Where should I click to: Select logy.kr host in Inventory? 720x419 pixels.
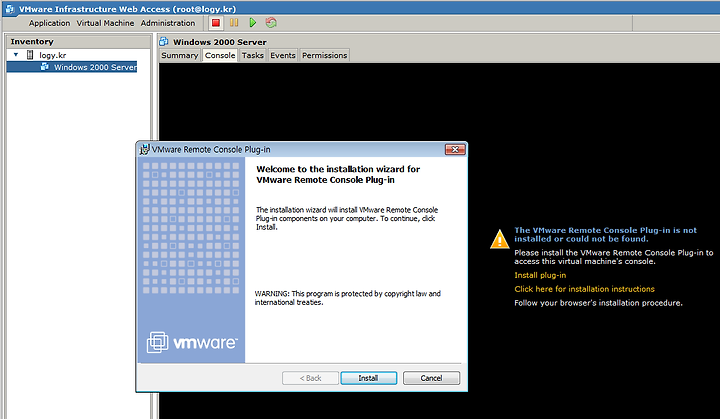[52, 55]
